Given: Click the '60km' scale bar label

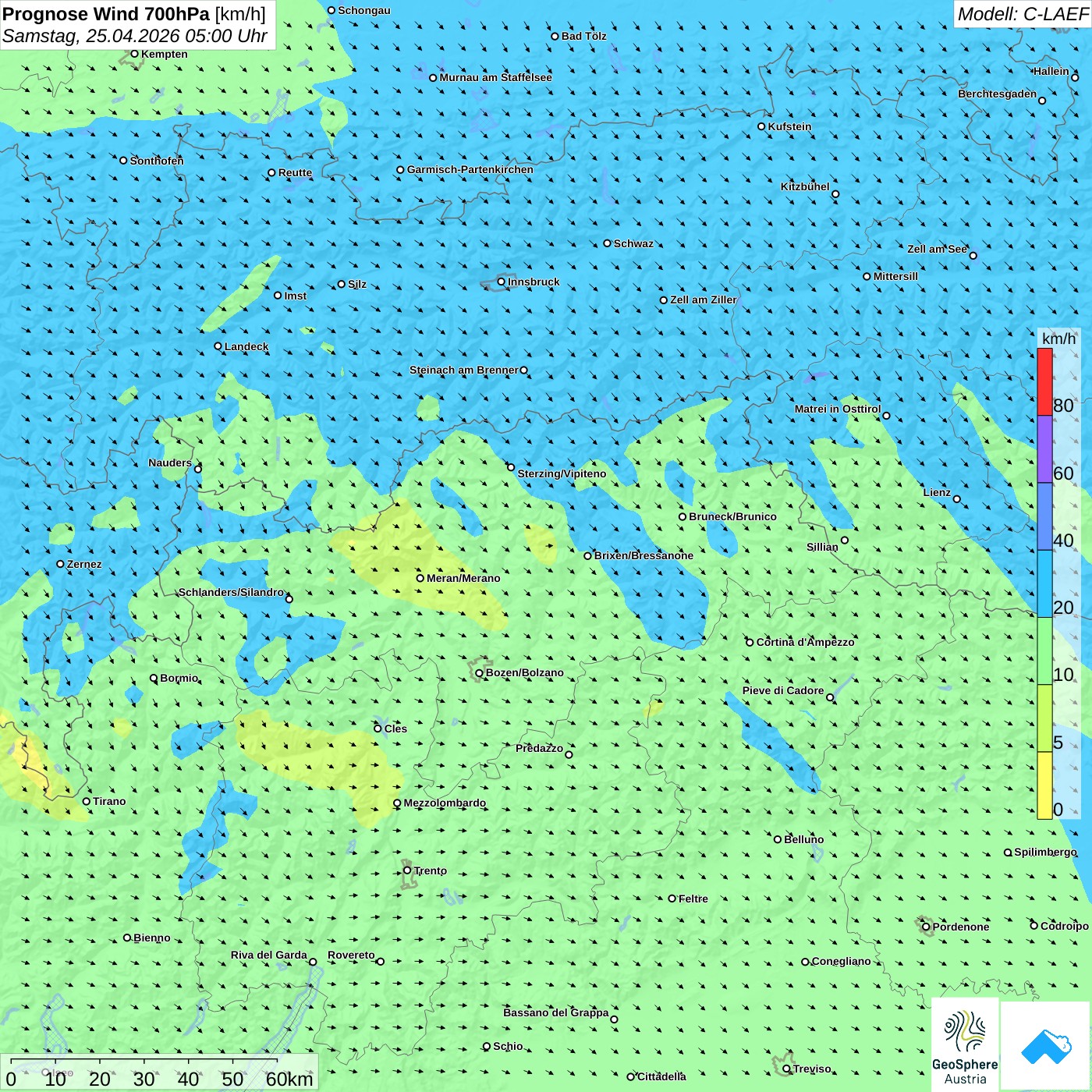Looking at the screenshot, I should click(289, 1079).
